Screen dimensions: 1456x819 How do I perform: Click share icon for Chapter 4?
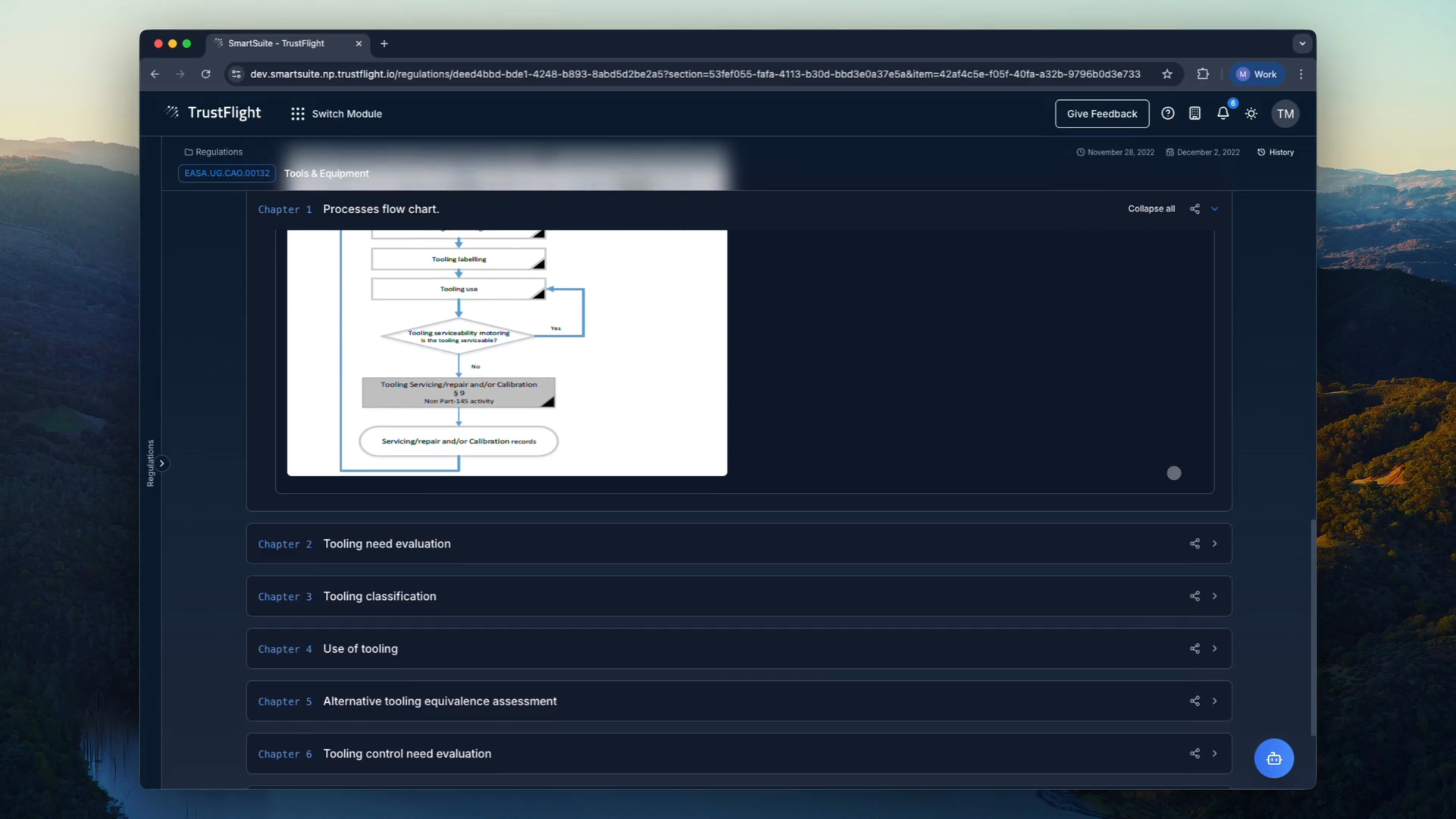pos(1195,648)
